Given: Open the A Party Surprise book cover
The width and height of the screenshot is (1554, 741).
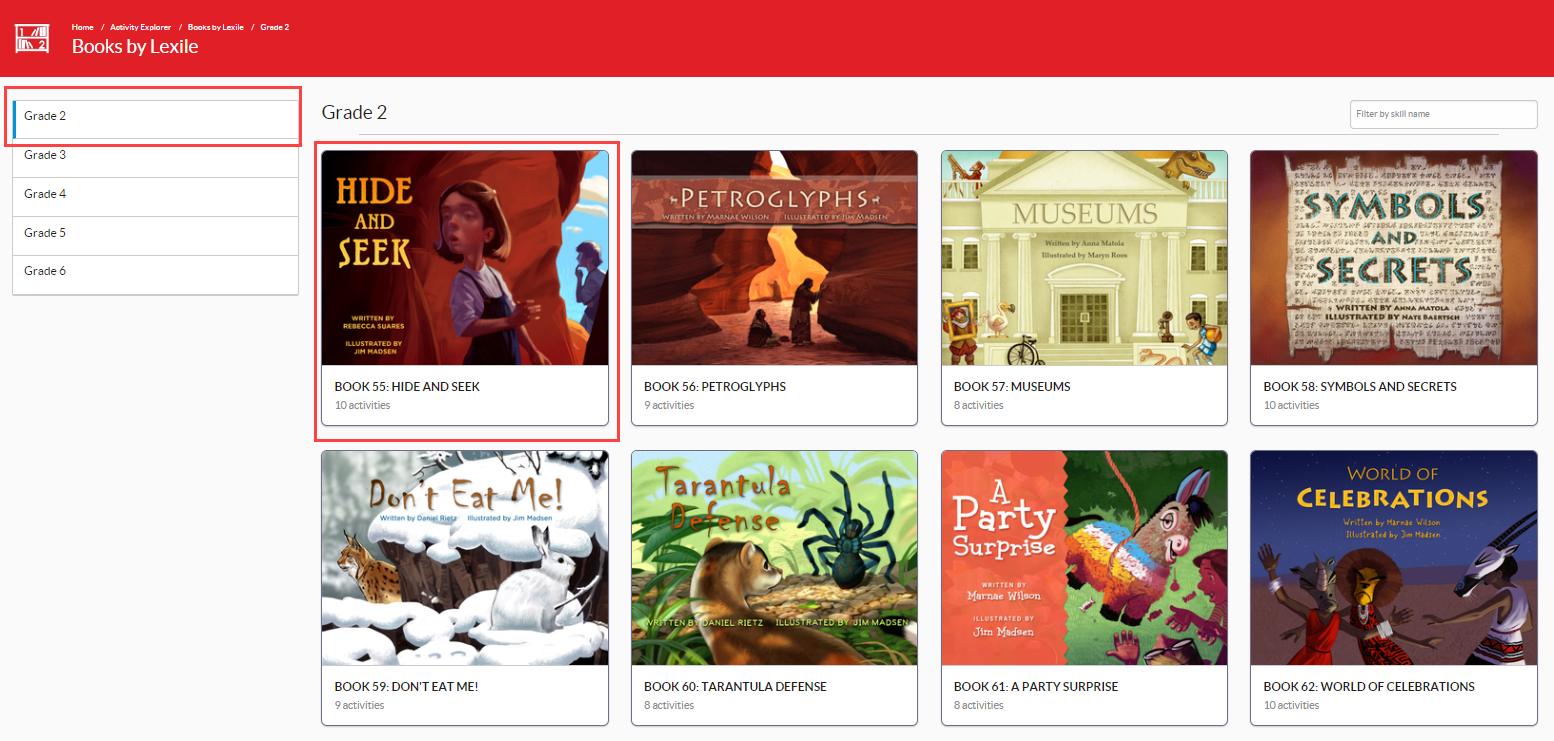Looking at the screenshot, I should click(x=1084, y=558).
